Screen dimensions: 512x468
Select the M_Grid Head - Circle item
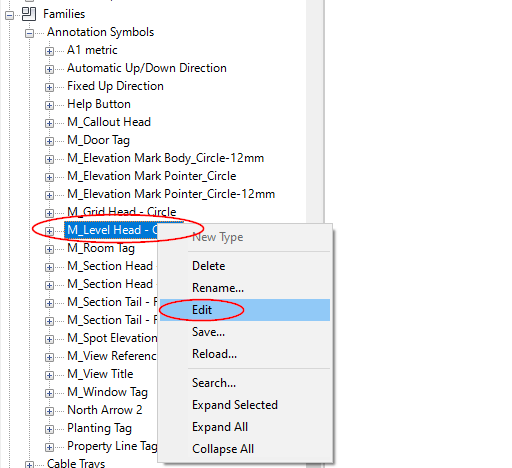tap(122, 212)
